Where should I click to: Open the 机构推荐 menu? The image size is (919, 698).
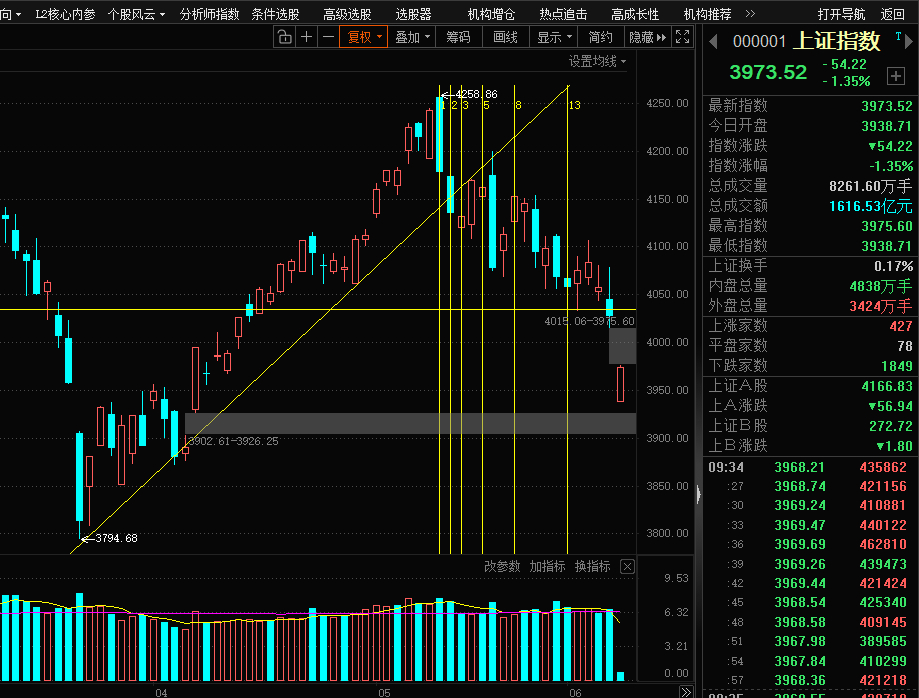click(x=707, y=14)
